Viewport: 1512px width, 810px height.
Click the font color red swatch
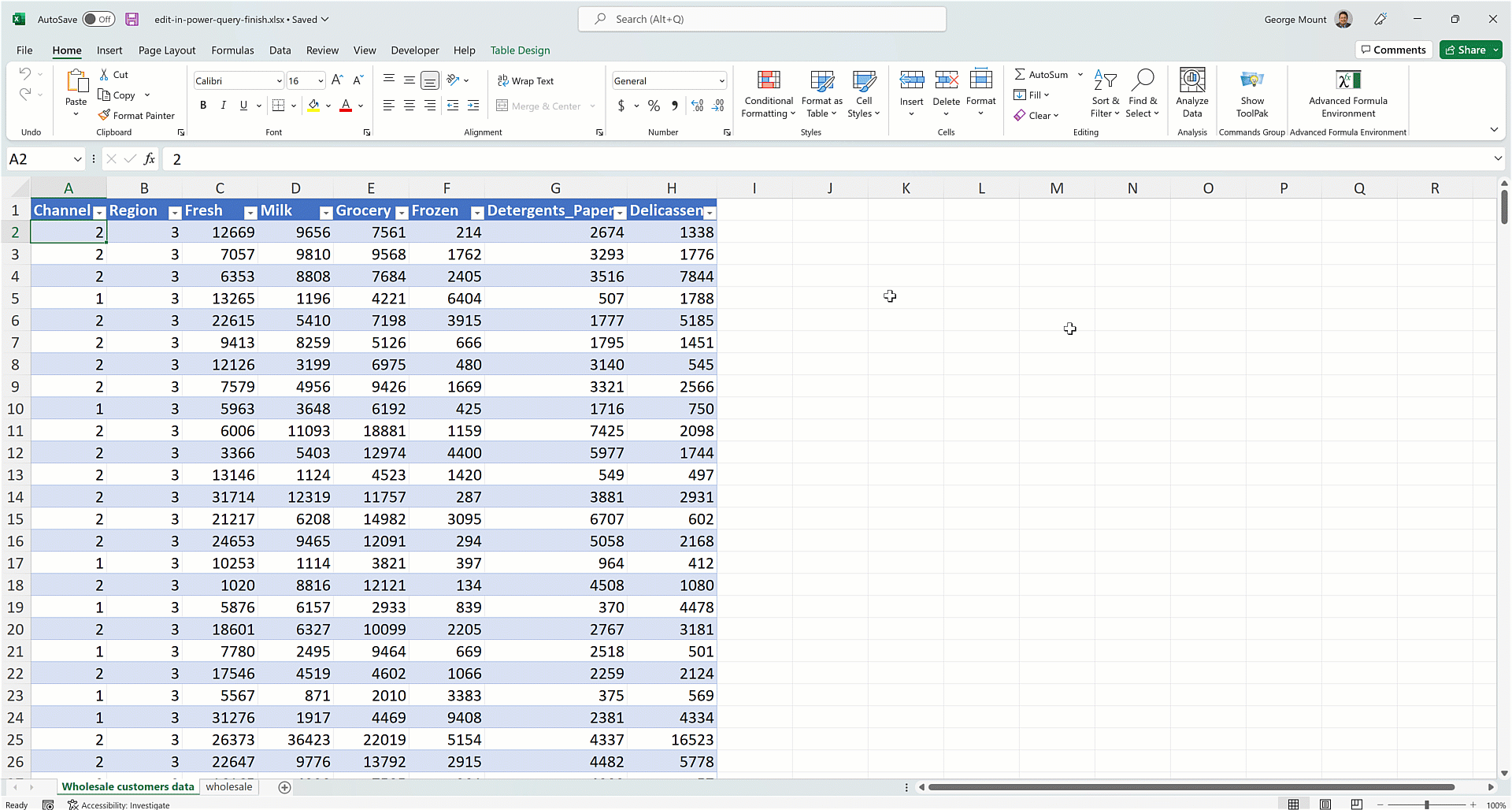pyautogui.click(x=345, y=110)
